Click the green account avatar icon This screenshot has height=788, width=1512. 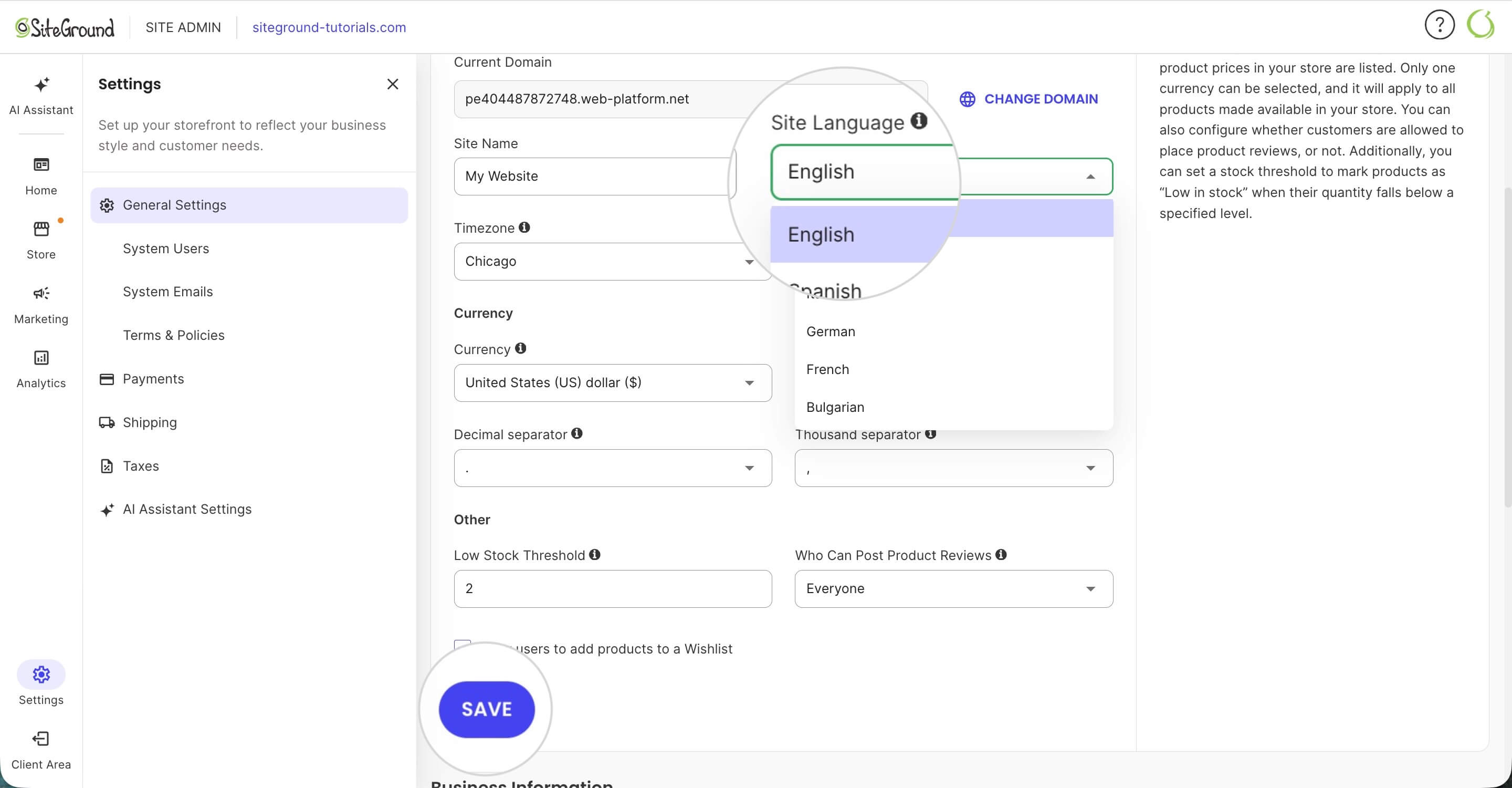[1480, 25]
